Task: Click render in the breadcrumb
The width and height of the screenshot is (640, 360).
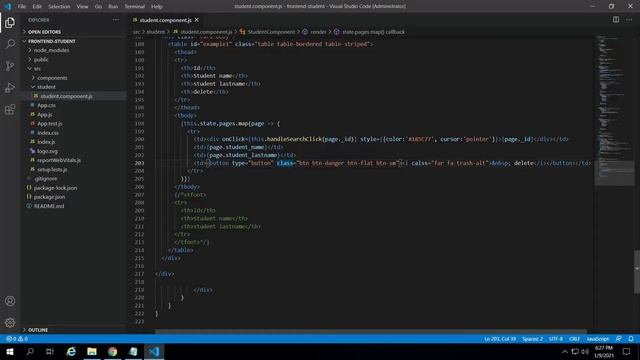Action: (x=318, y=31)
